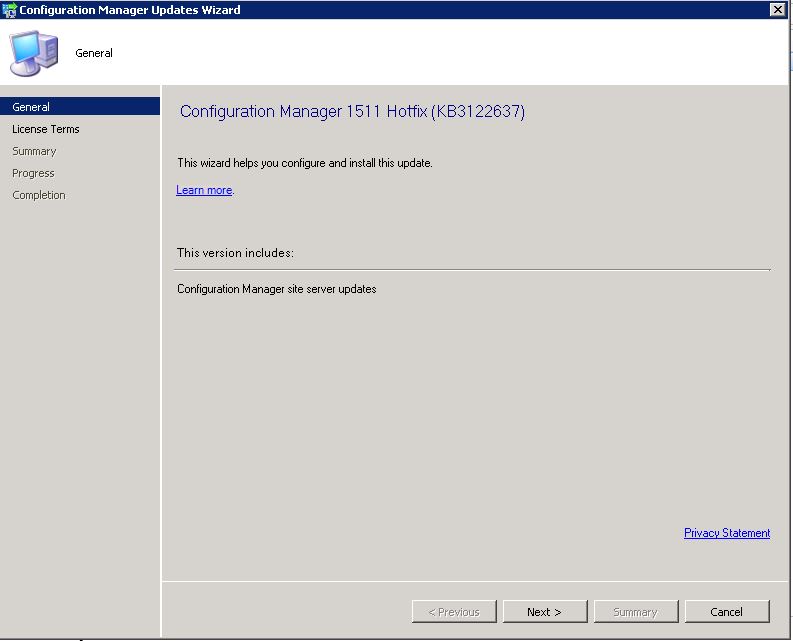Click the General label in the header banner
793x641 pixels.
click(94, 53)
